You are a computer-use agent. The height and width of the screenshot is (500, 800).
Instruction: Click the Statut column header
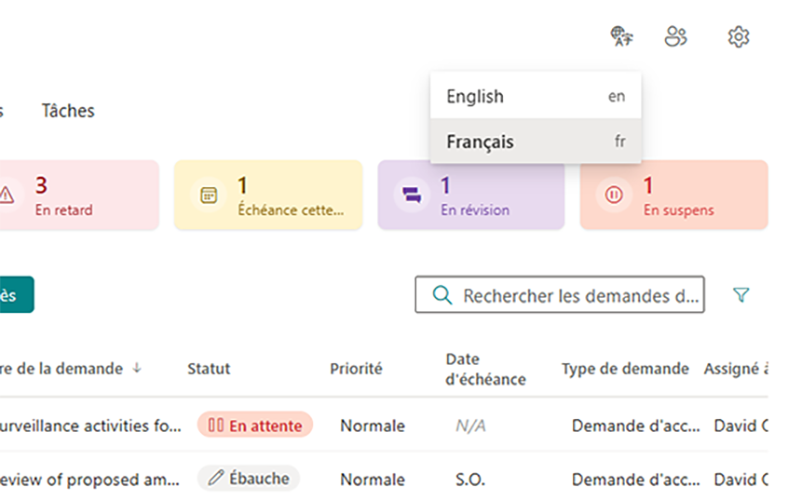pyautogui.click(x=209, y=368)
